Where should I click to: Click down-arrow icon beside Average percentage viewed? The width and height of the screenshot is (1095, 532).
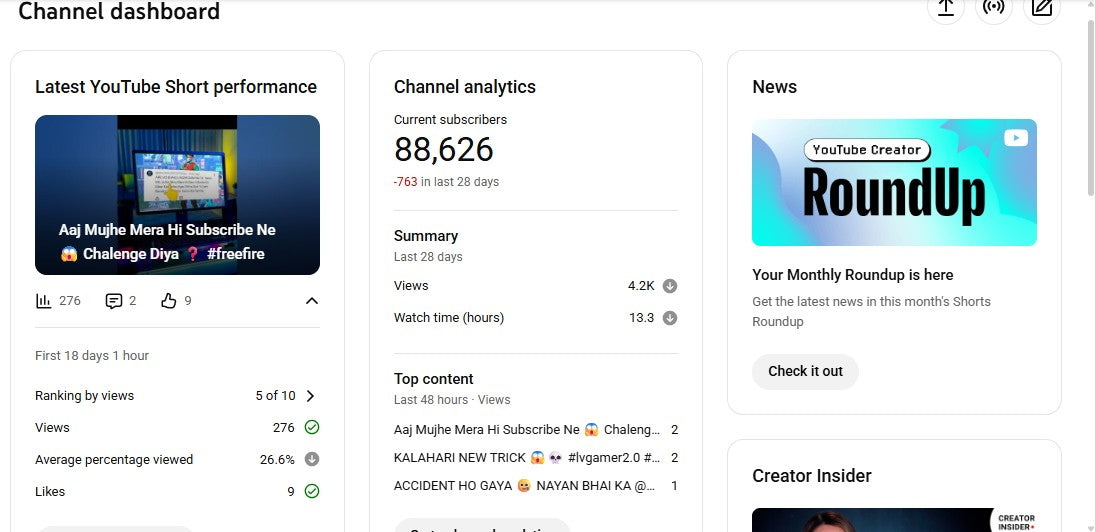[312, 460]
